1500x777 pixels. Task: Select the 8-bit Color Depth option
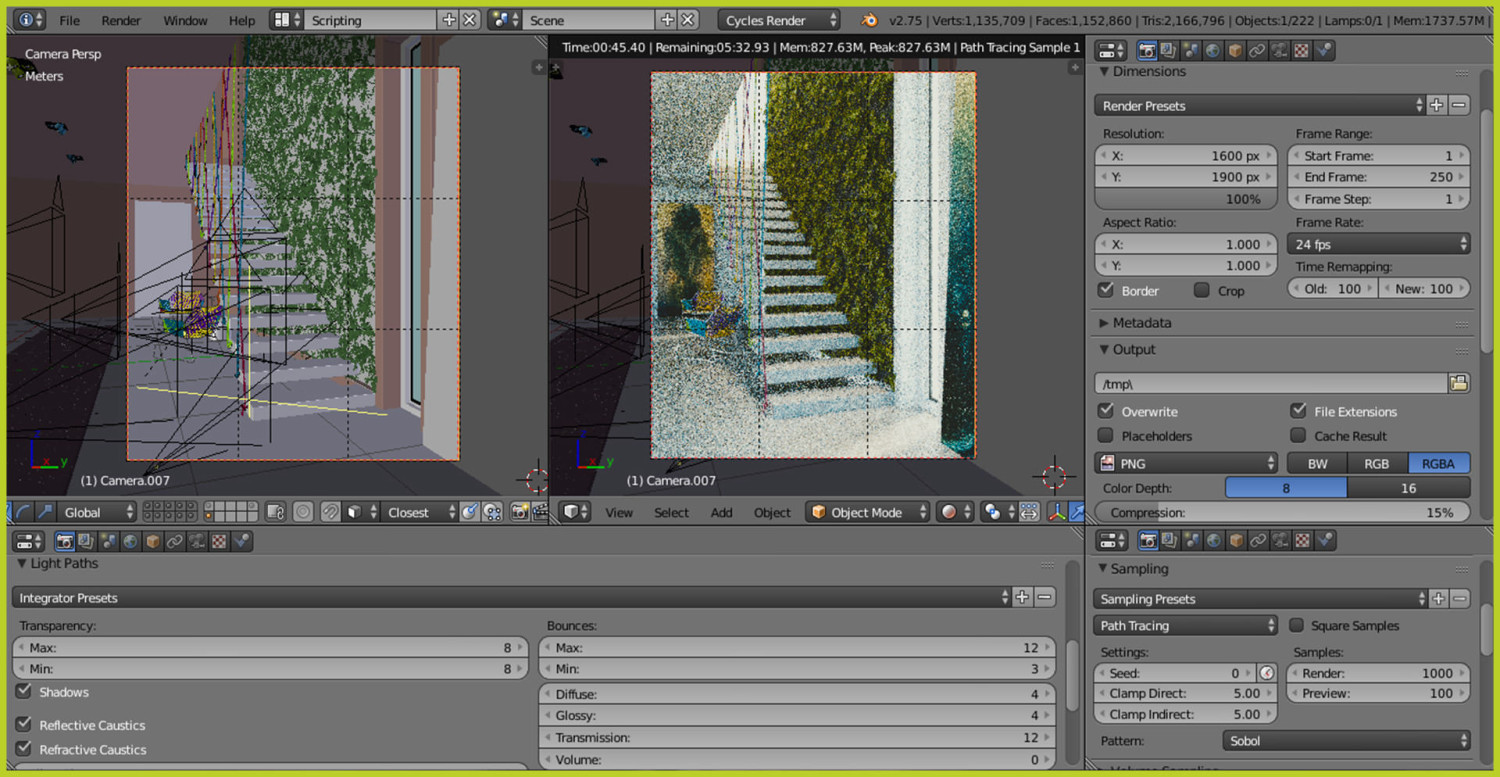coord(1285,488)
